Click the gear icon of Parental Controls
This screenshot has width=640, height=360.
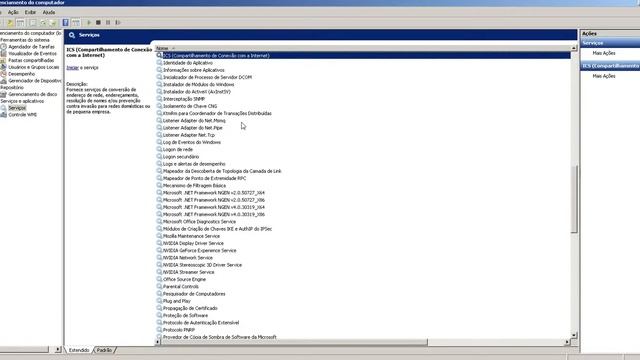point(159,286)
